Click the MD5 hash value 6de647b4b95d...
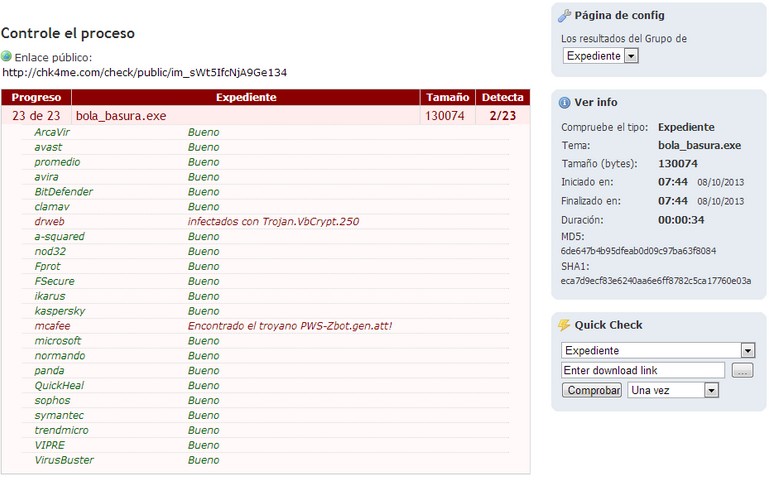The image size is (769, 482). point(638,251)
